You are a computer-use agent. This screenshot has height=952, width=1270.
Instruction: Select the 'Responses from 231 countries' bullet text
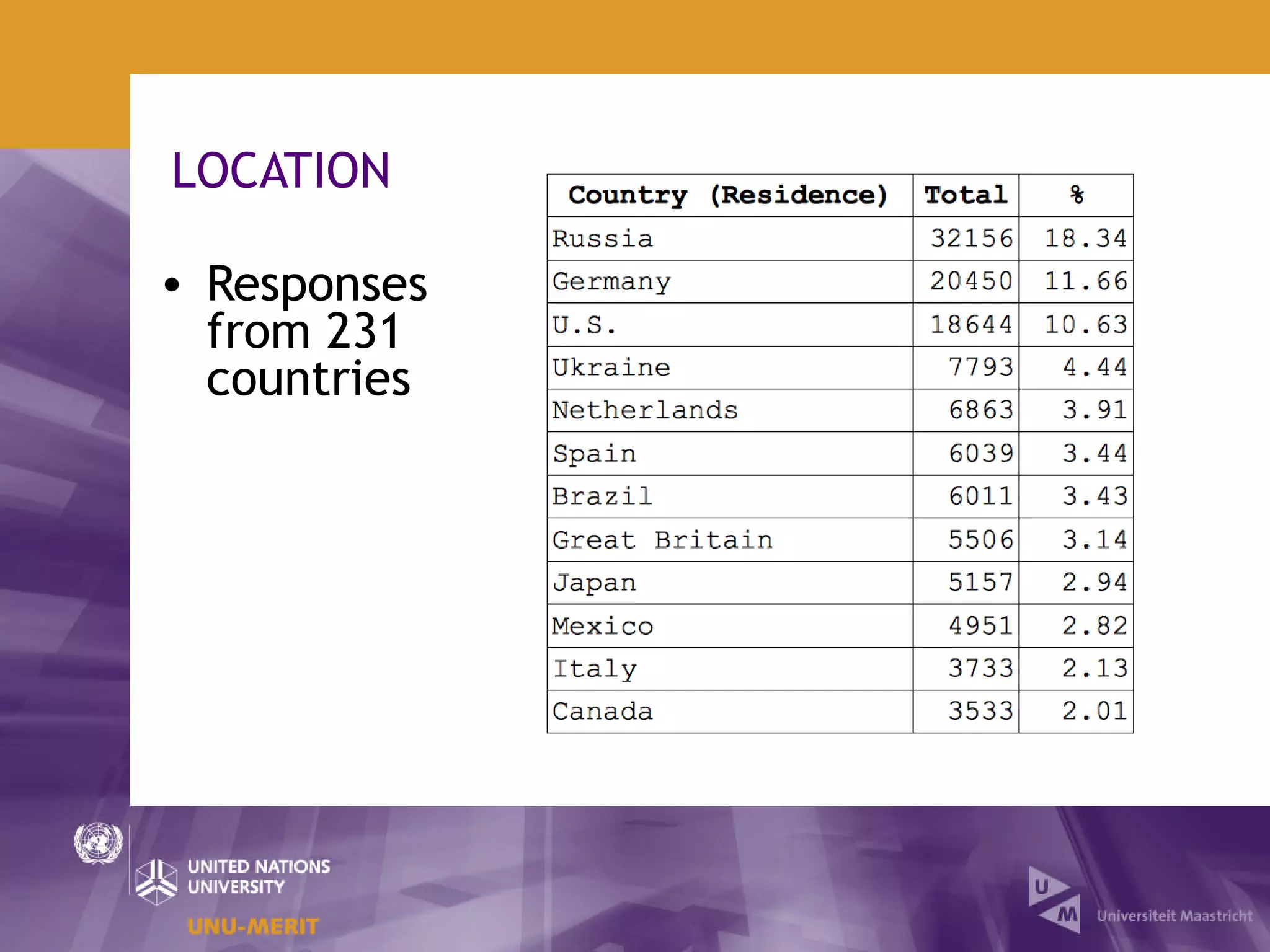[x=316, y=330]
